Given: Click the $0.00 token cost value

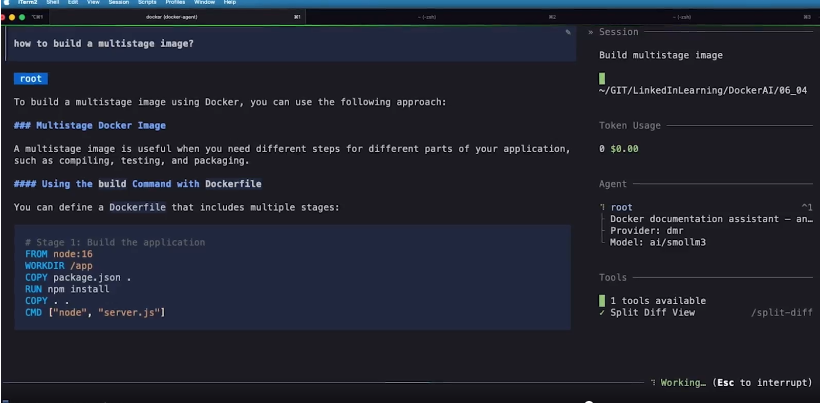Looking at the screenshot, I should 624,149.
